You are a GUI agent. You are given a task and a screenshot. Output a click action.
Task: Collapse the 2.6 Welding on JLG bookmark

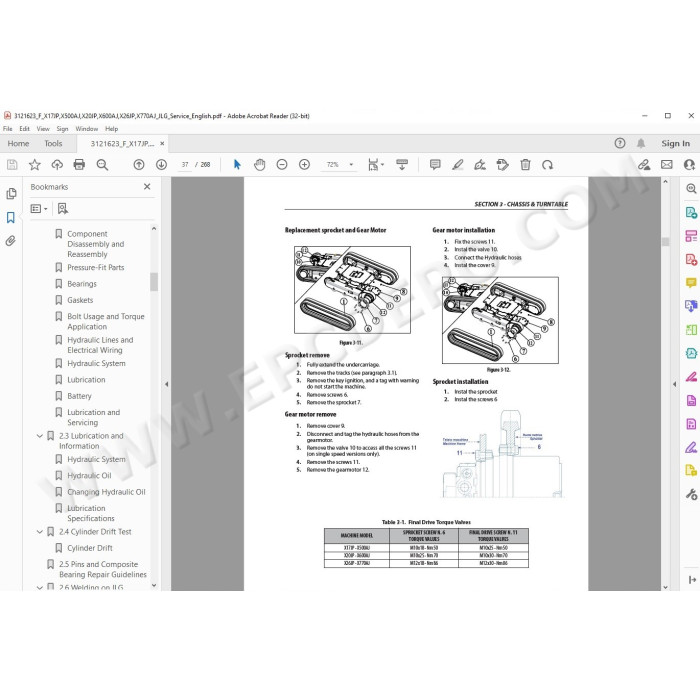click(40, 587)
